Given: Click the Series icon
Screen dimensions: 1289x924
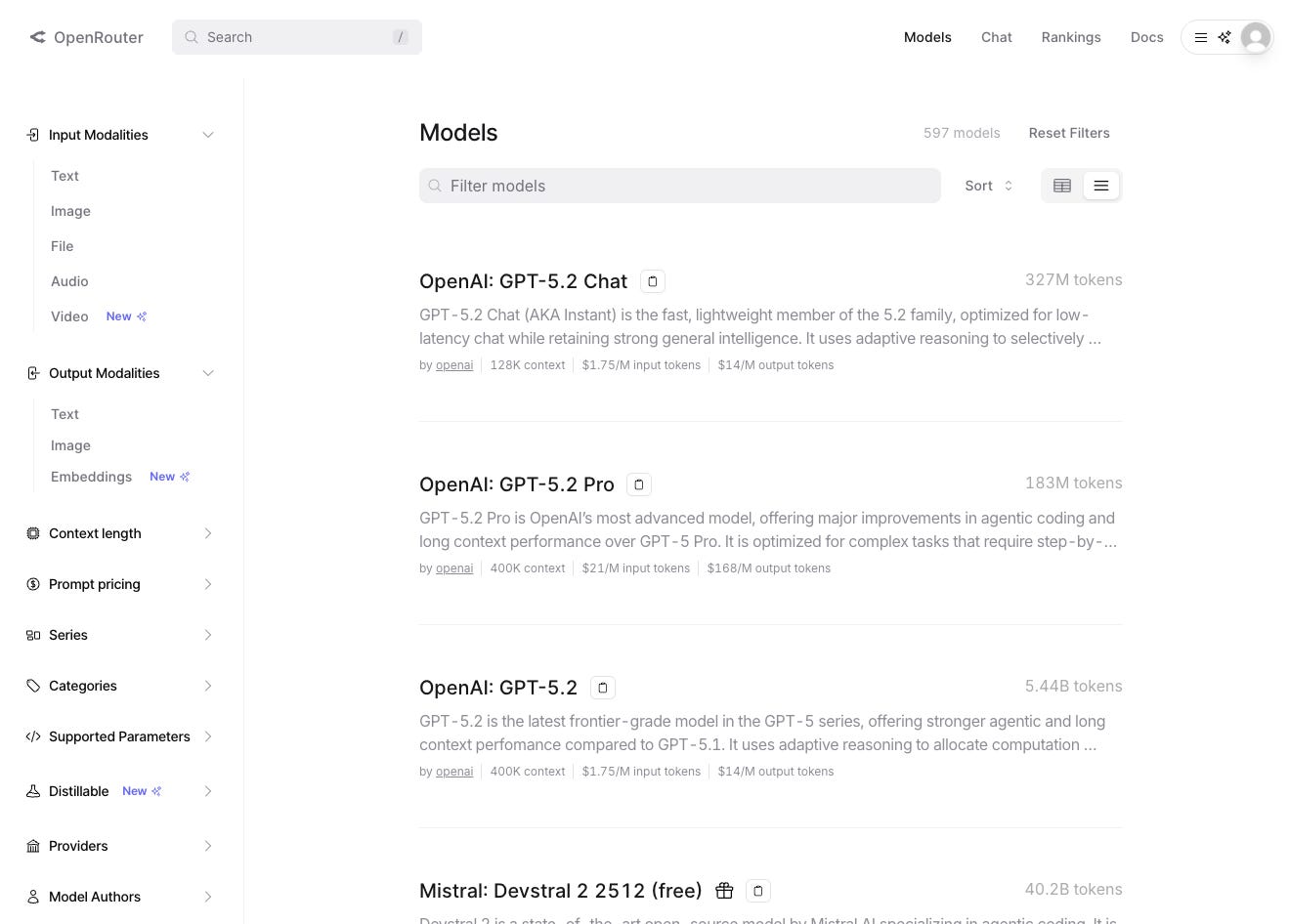Looking at the screenshot, I should coord(33,635).
